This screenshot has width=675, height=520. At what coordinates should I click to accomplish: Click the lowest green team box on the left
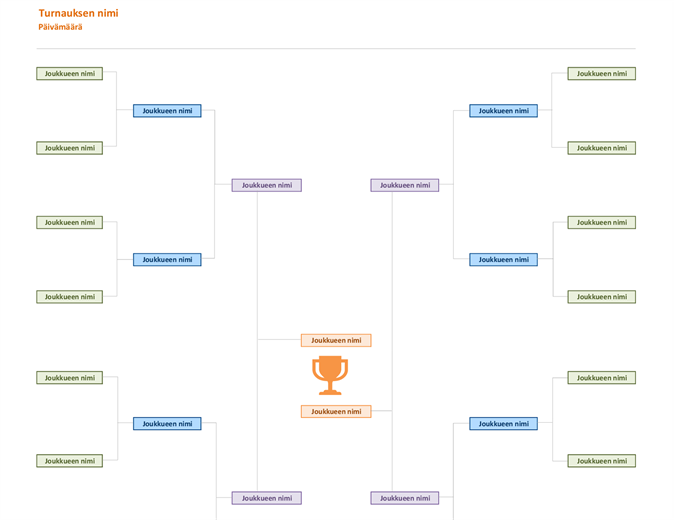point(69,461)
